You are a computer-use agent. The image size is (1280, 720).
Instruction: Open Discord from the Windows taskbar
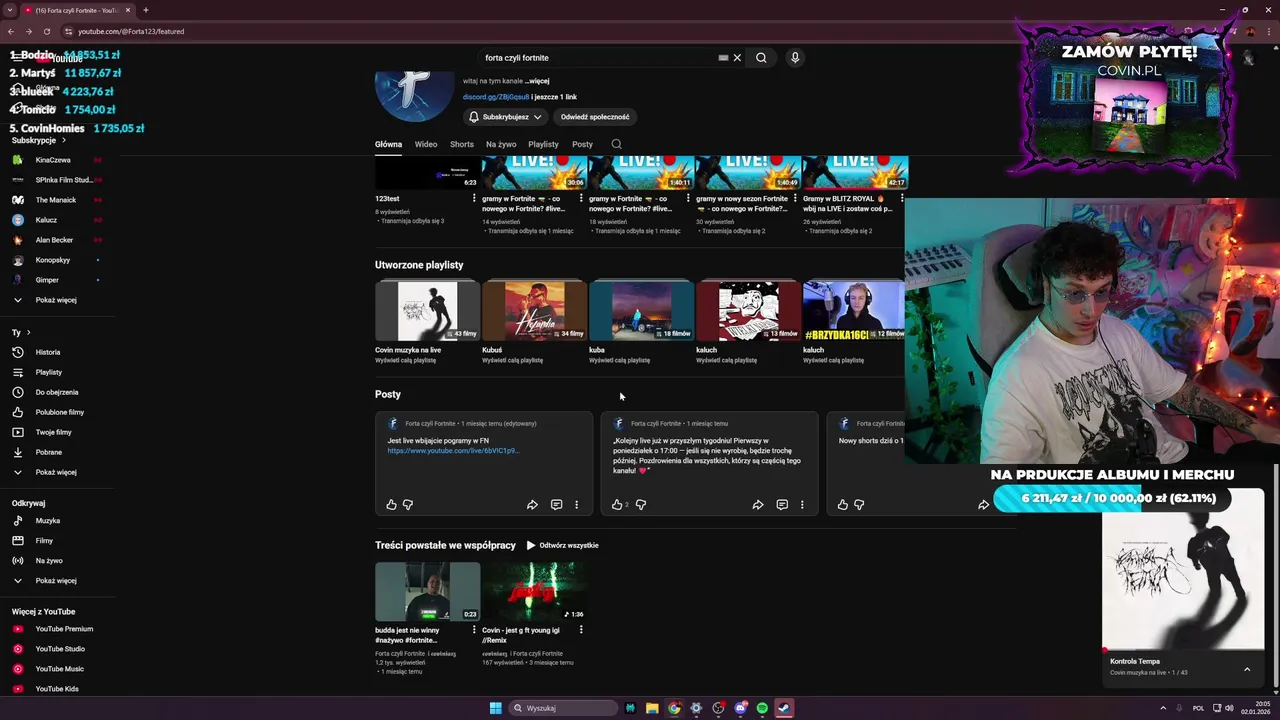(740, 708)
